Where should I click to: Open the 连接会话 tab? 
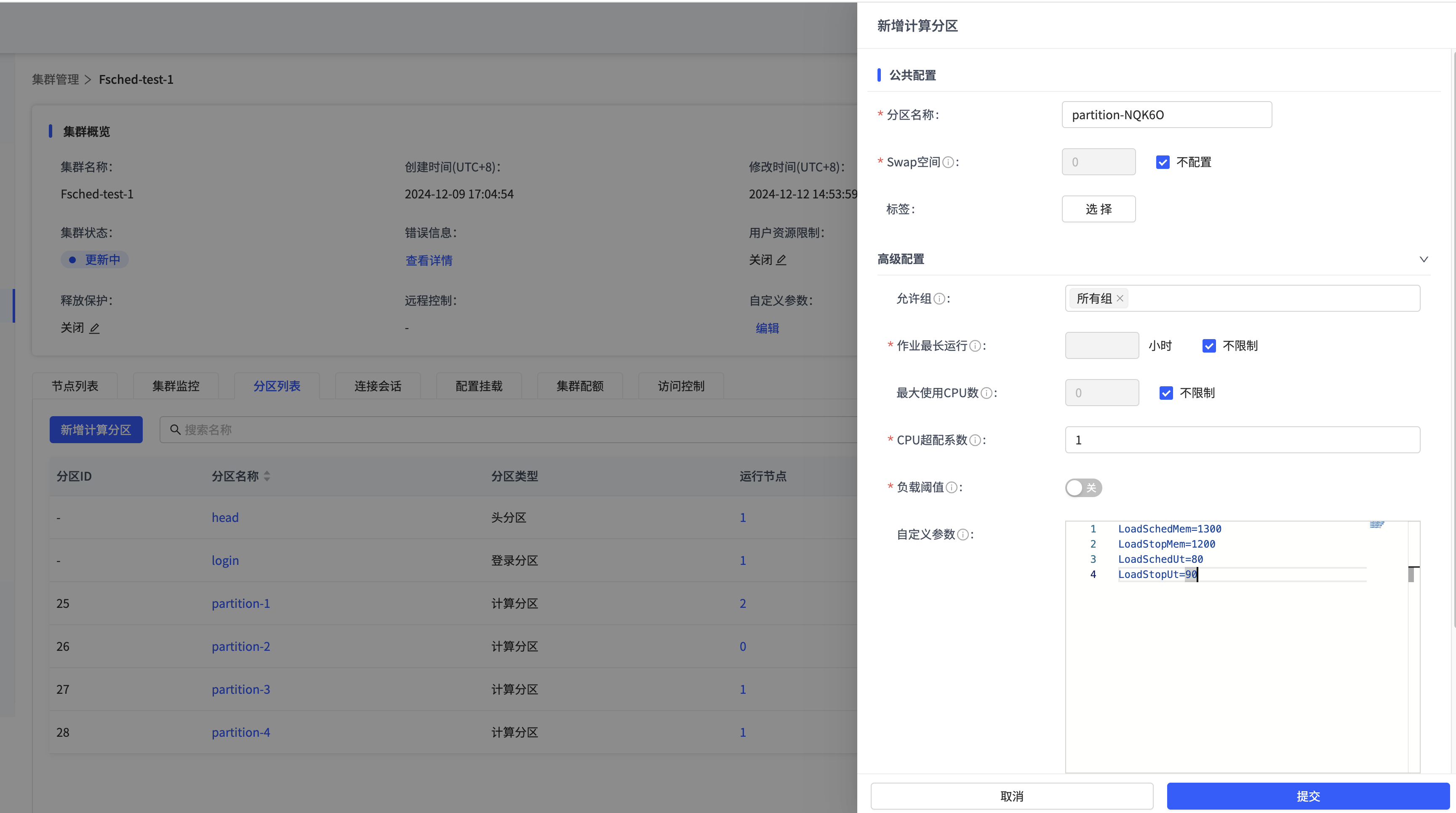click(x=378, y=386)
